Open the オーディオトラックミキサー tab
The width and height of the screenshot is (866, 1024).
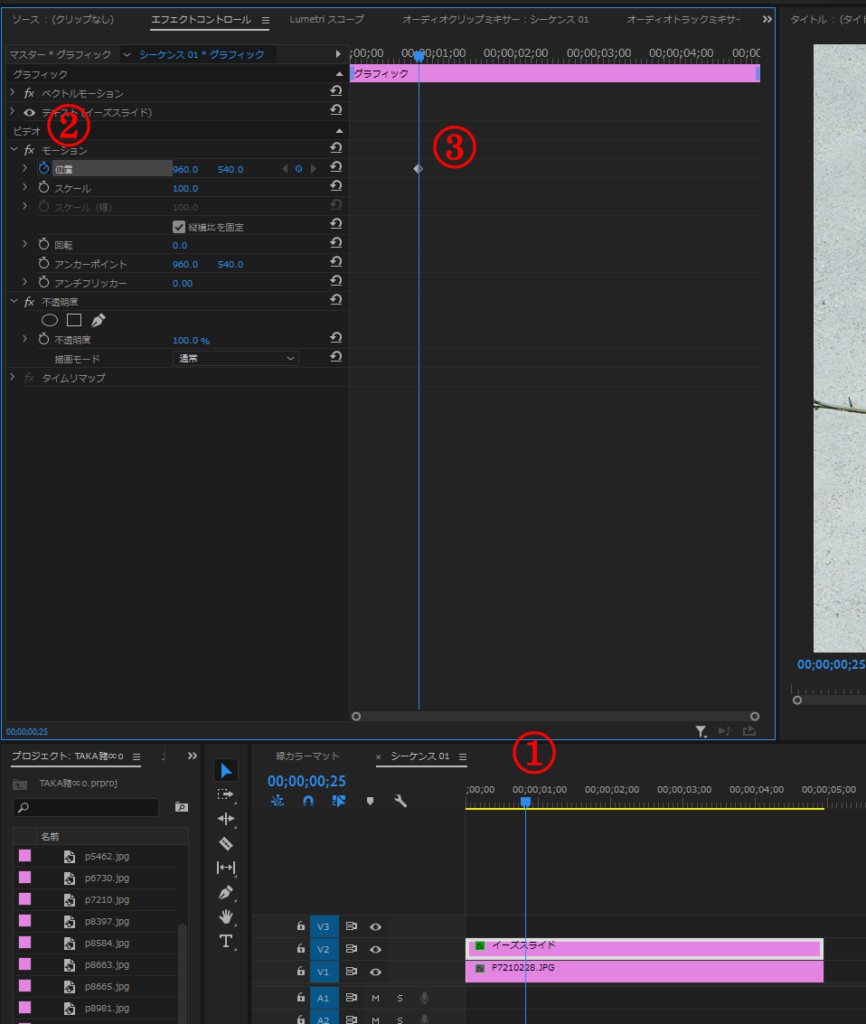click(683, 20)
